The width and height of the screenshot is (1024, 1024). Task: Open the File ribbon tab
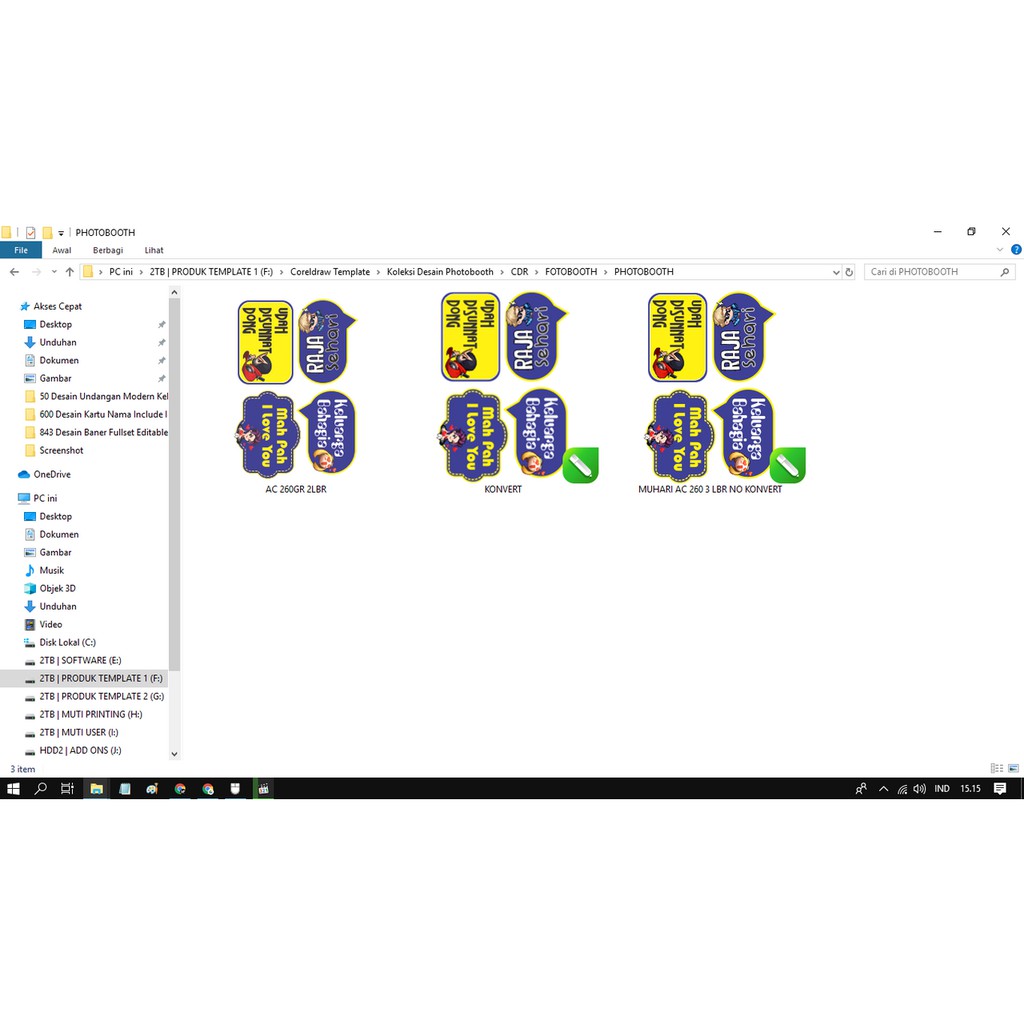pyautogui.click(x=21, y=250)
